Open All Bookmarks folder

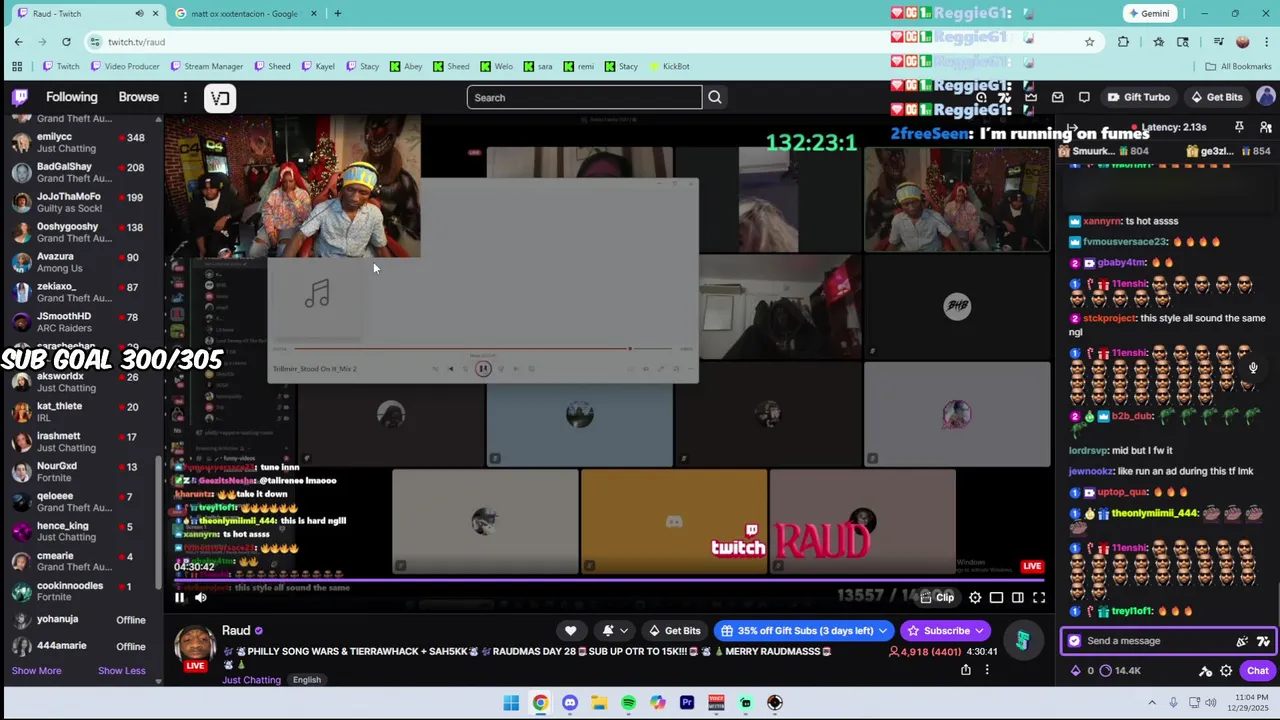[1238, 66]
